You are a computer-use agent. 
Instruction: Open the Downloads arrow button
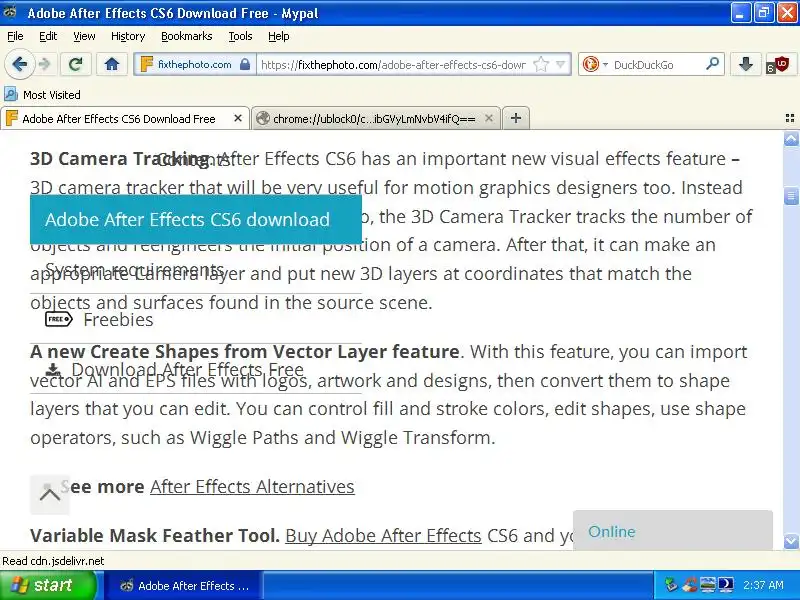(x=746, y=64)
